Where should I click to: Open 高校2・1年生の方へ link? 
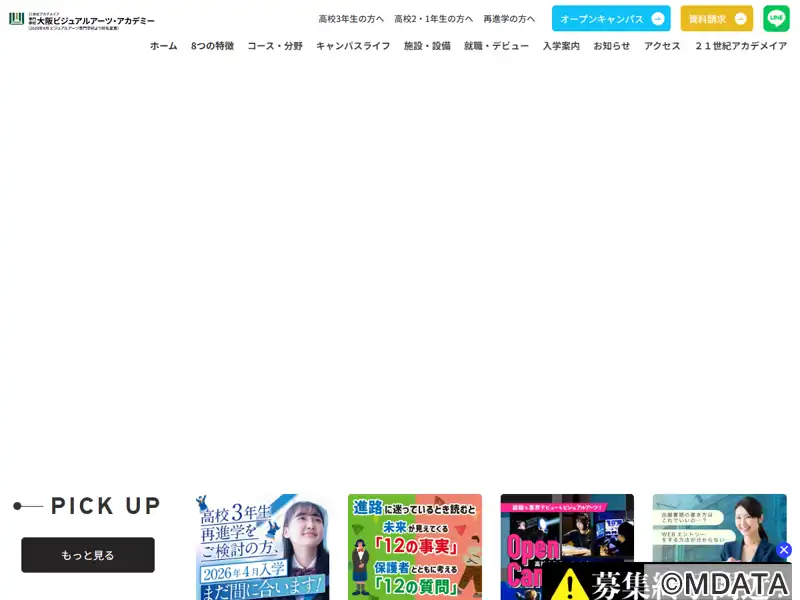point(433,19)
